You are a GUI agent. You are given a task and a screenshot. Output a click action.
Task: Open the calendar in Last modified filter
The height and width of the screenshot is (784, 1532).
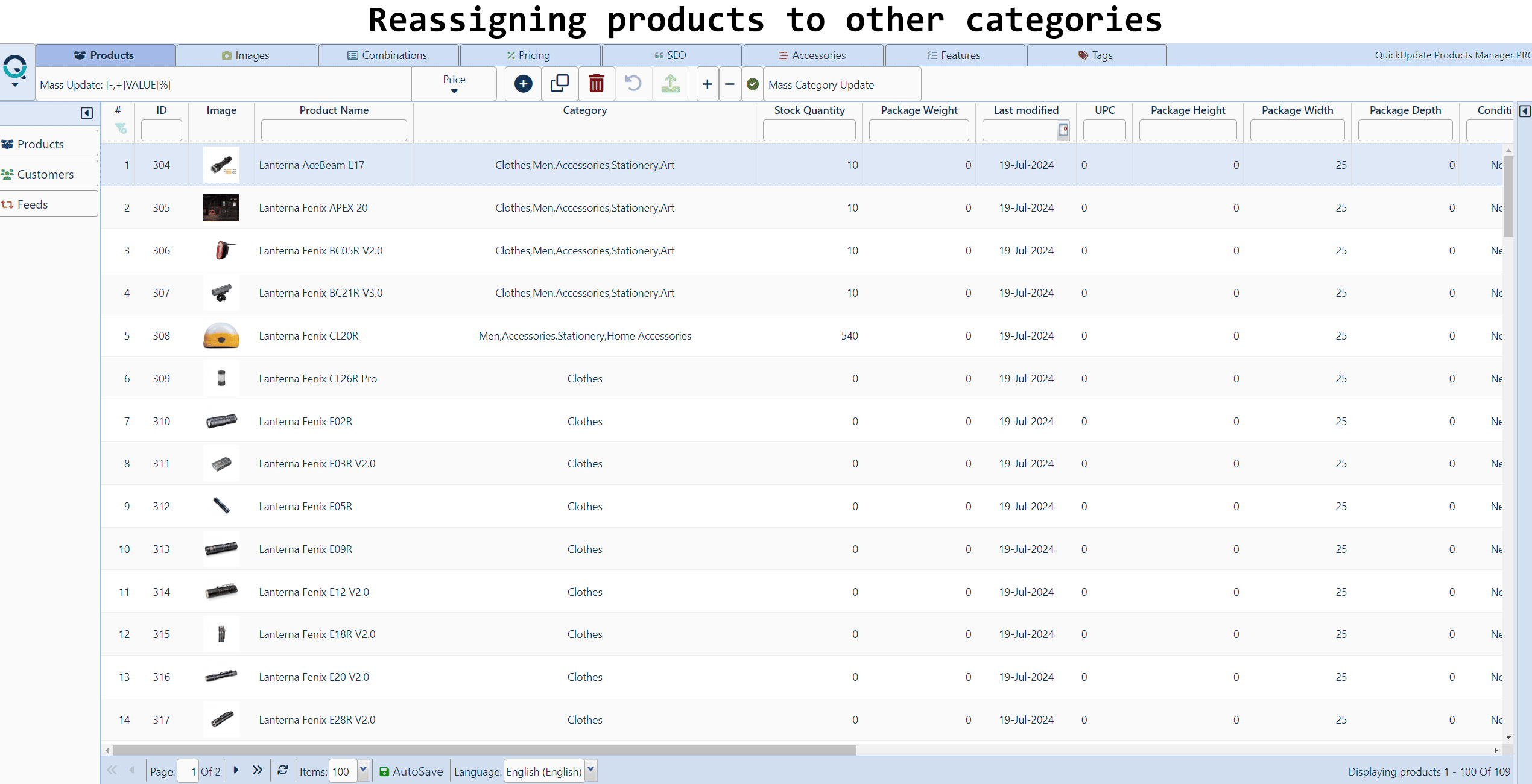[x=1063, y=130]
